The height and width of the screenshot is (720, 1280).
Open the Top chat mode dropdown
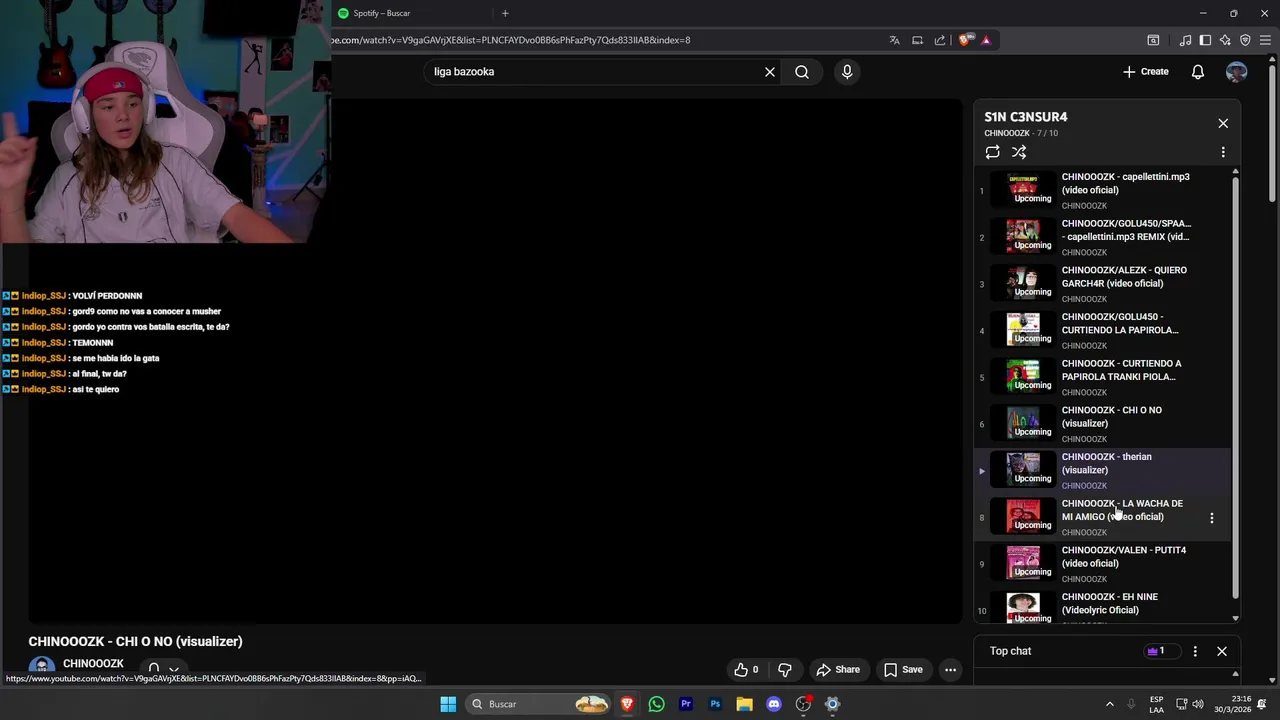point(1010,651)
